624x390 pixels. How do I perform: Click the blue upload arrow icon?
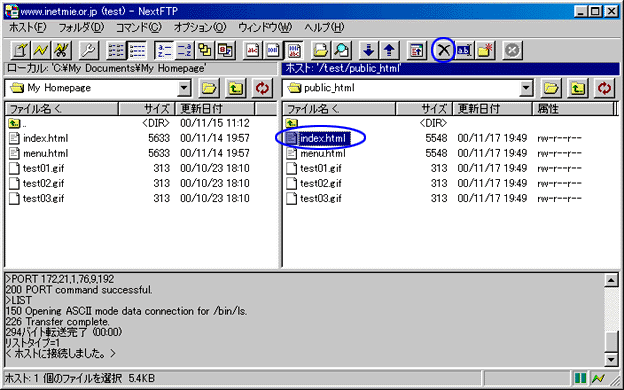[x=389, y=50]
